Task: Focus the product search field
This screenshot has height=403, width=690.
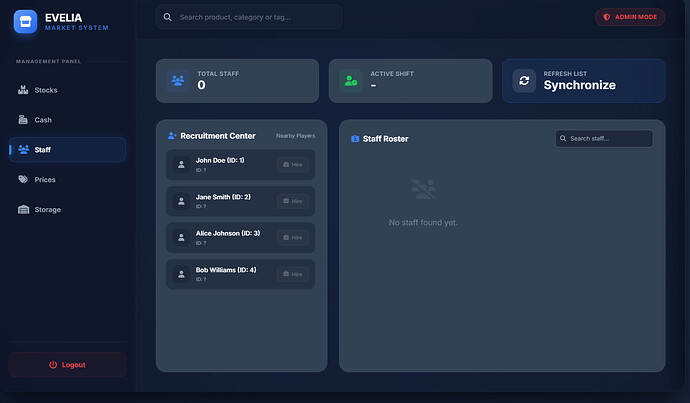Action: 249,17
